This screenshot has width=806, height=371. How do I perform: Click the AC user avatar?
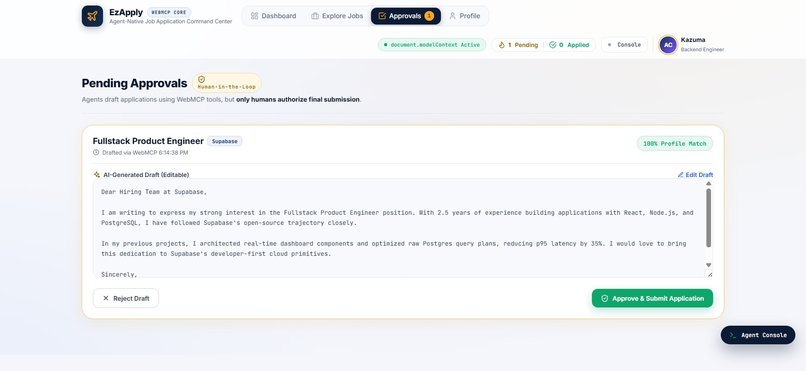pyautogui.click(x=668, y=45)
